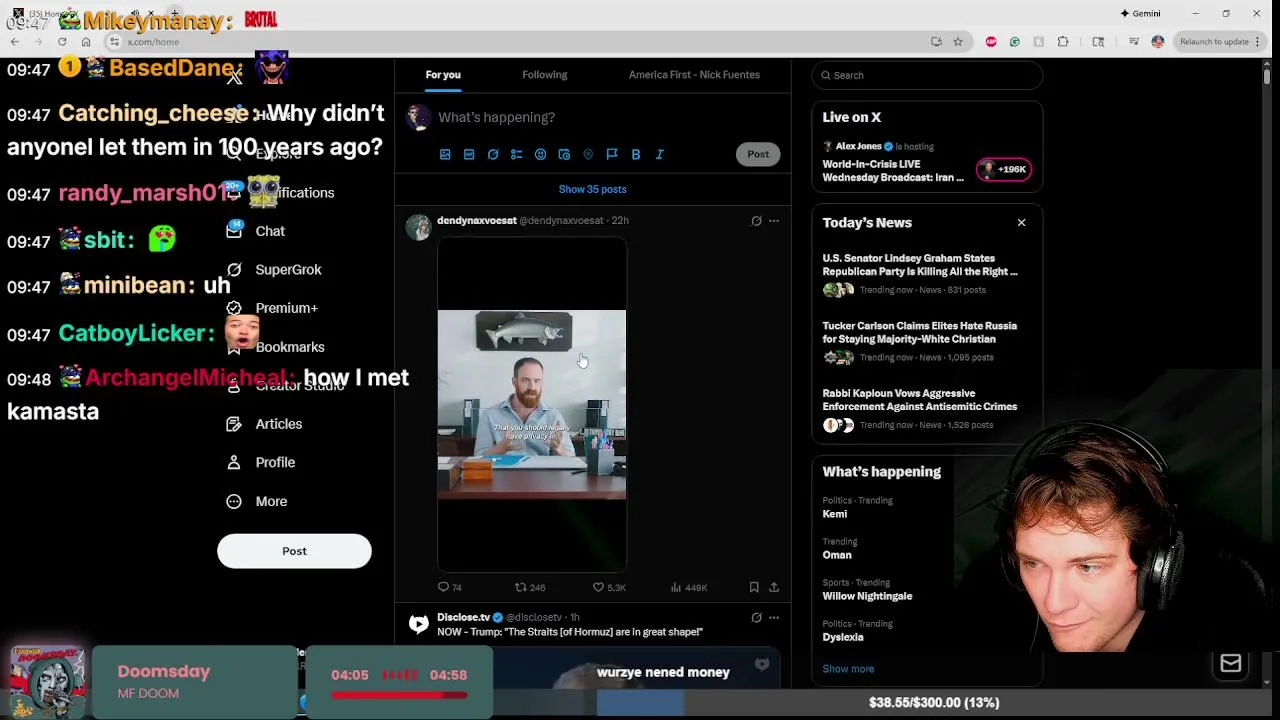
Task: Show 35 new posts
Action: (x=593, y=189)
